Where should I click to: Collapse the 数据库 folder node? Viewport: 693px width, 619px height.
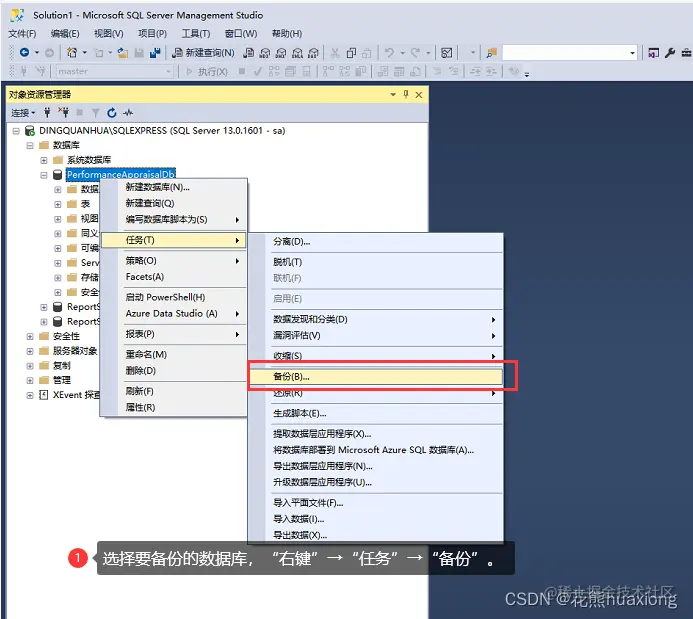click(x=30, y=145)
